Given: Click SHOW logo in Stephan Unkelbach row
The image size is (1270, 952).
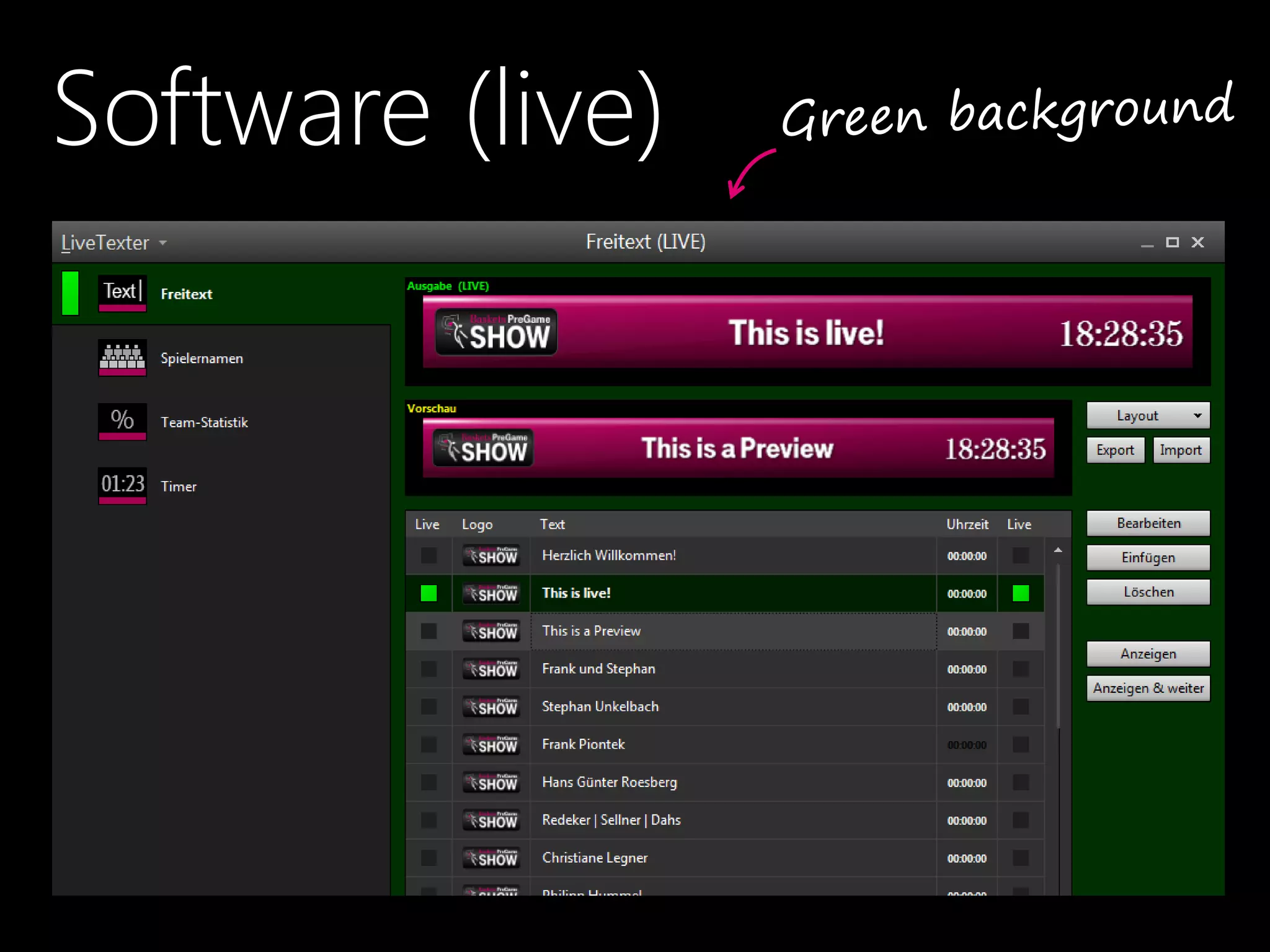Looking at the screenshot, I should click(x=491, y=707).
